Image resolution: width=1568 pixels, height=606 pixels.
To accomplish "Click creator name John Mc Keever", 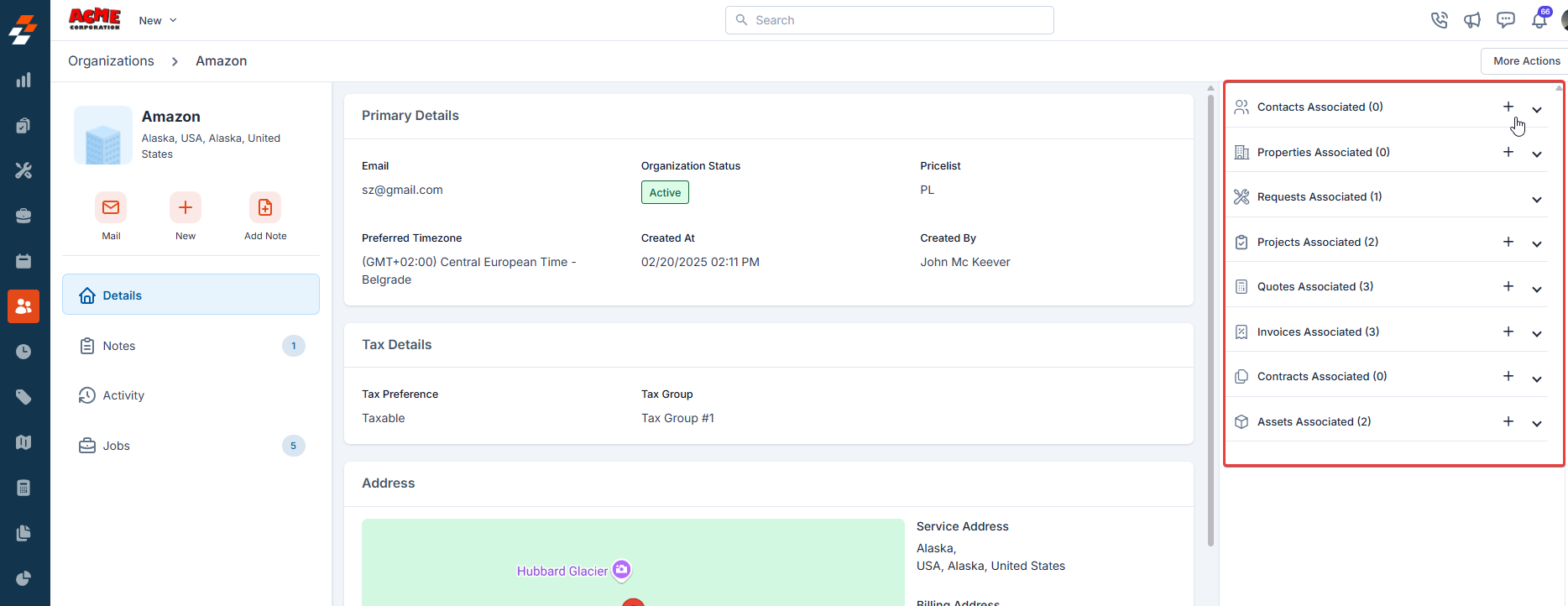I will click(965, 263).
